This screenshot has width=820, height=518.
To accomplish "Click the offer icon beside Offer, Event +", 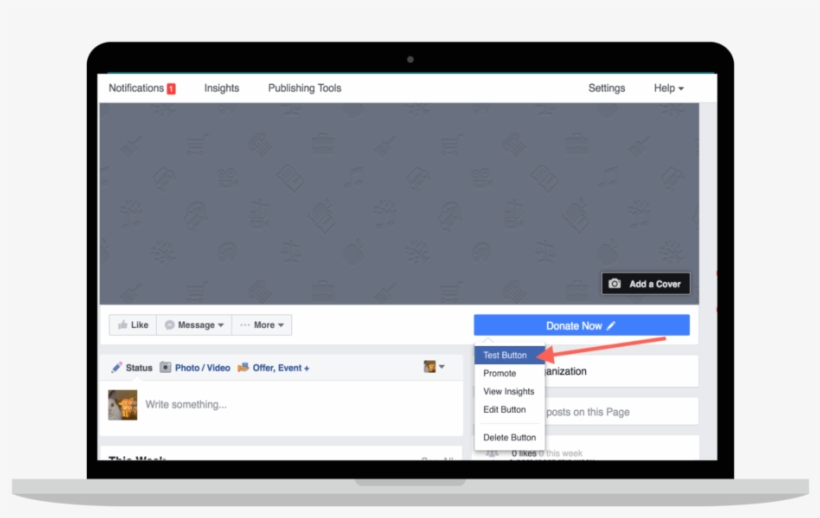I will (x=243, y=367).
